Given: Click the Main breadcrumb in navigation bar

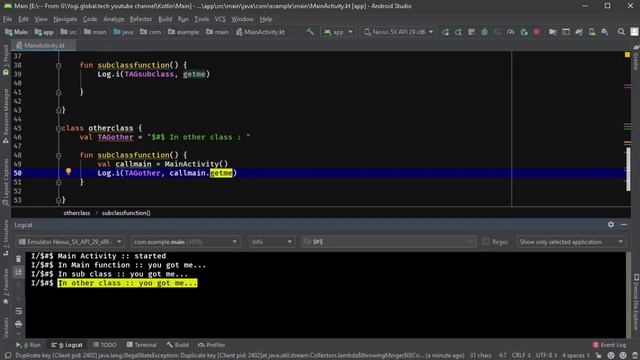Looking at the screenshot, I should (17, 32).
